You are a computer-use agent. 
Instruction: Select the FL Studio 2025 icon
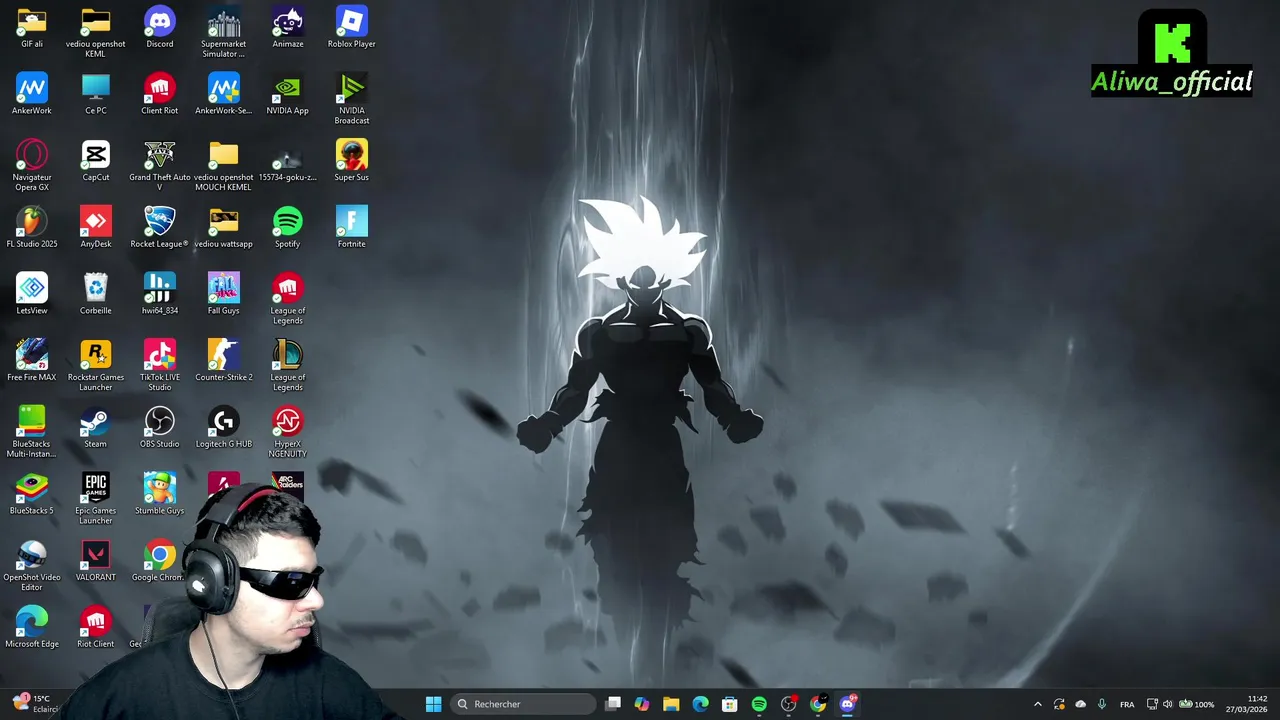coord(32,227)
